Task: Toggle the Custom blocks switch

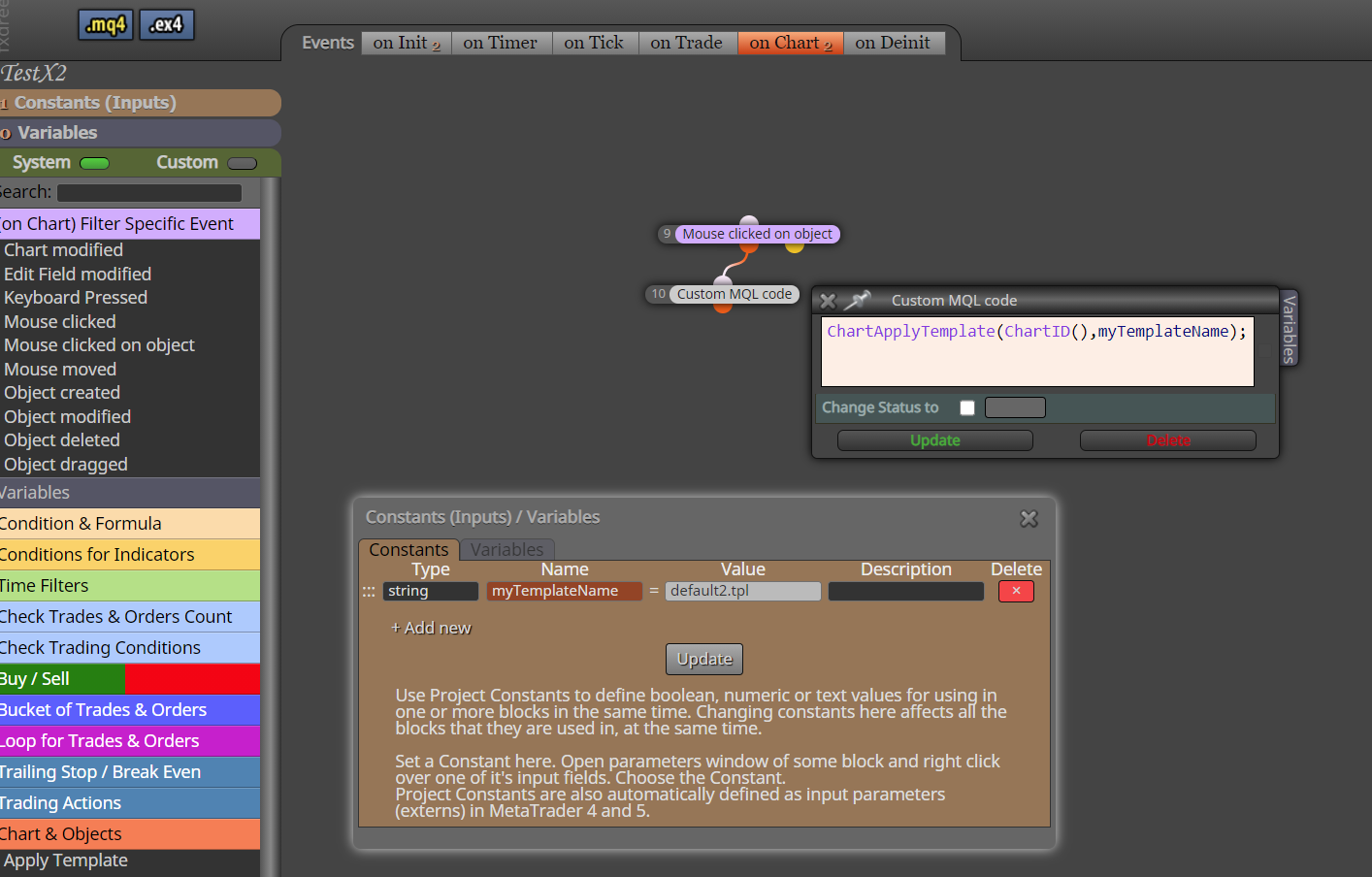Action: pyautogui.click(x=243, y=163)
